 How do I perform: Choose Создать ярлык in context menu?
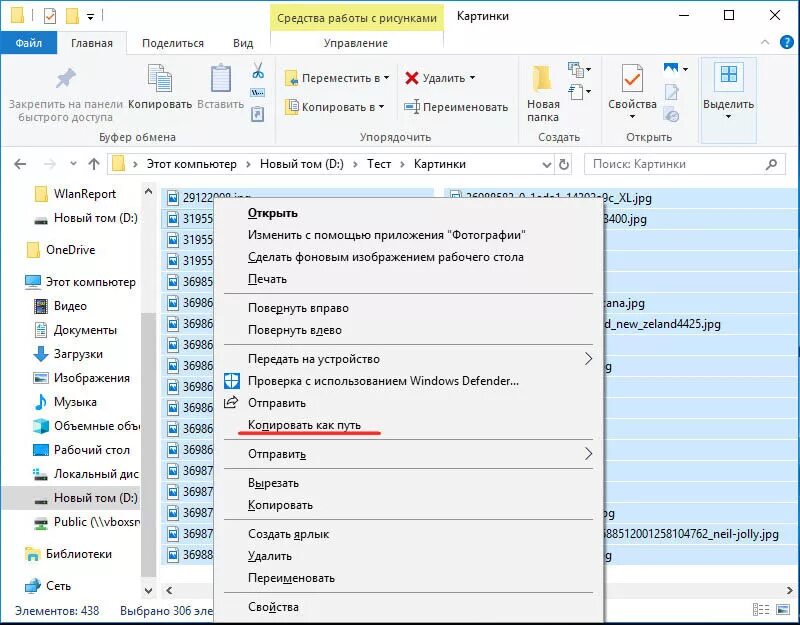point(408,534)
